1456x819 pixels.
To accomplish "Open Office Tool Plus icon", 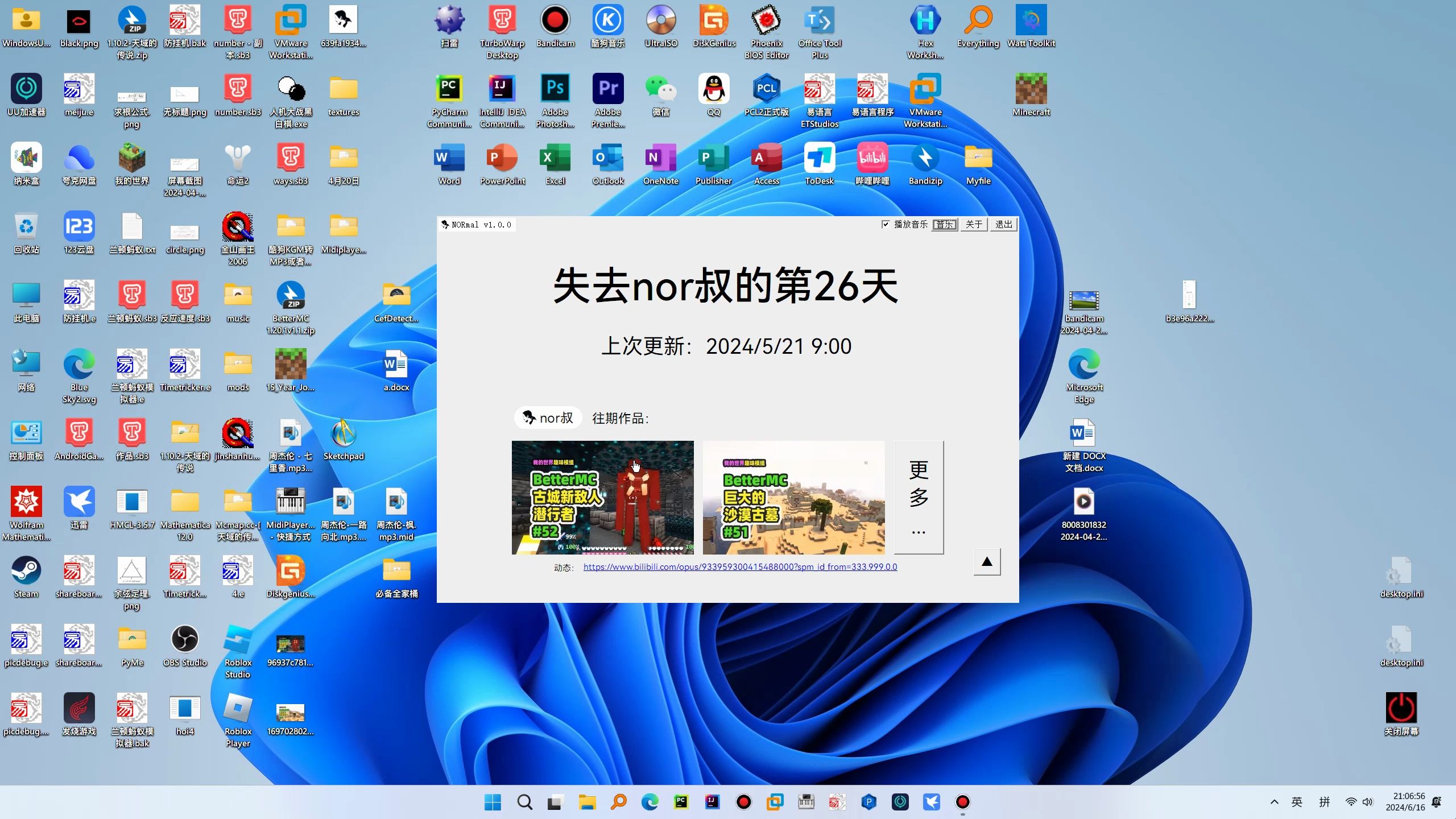I will tap(820, 33).
